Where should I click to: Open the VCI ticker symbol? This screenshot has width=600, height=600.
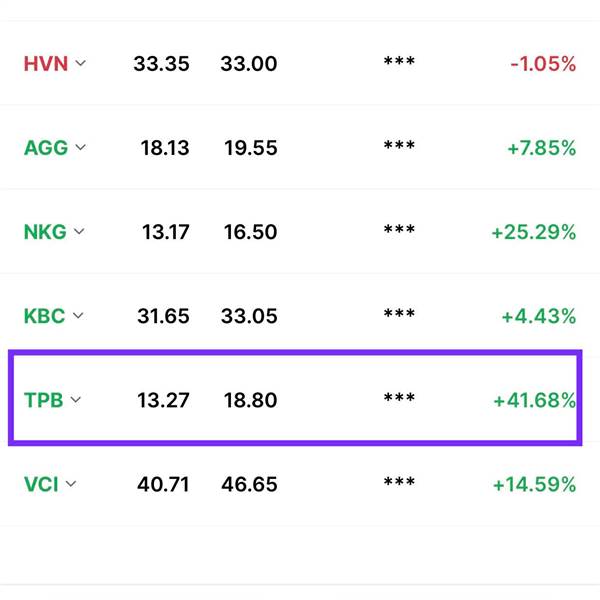click(41, 484)
